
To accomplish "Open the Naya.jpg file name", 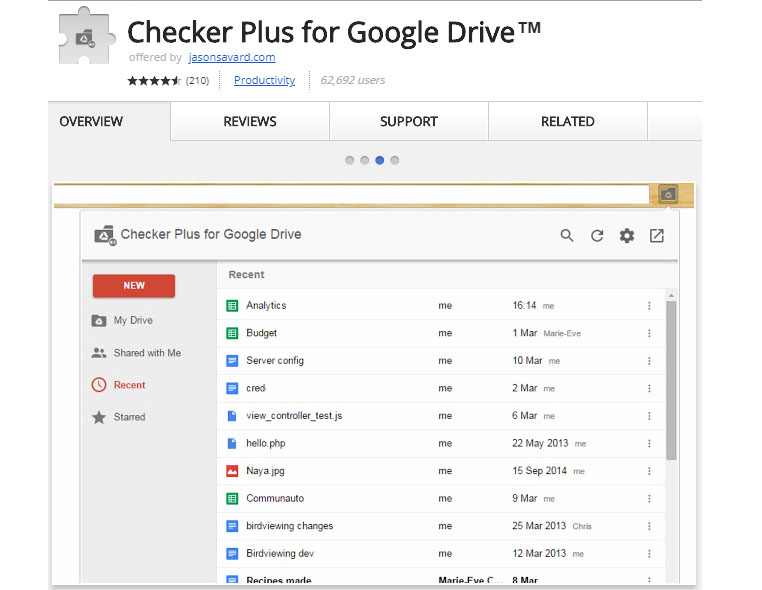I will pyautogui.click(x=265, y=471).
